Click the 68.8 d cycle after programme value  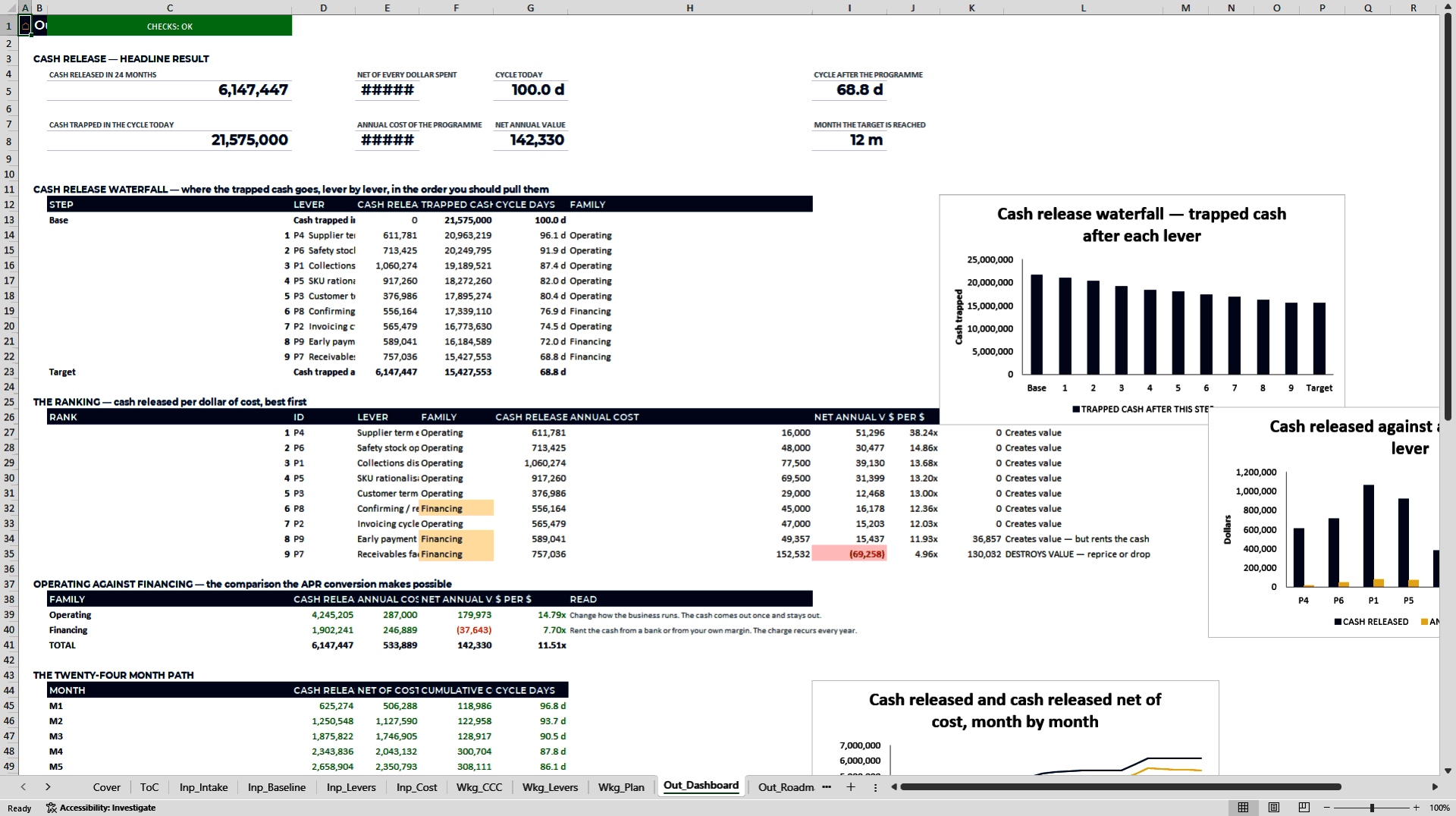coord(849,90)
